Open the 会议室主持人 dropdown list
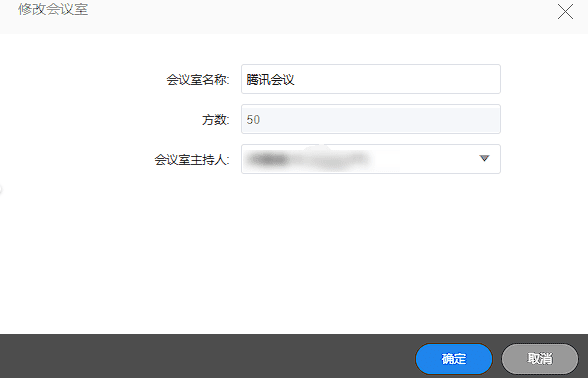This screenshot has width=588, height=378. pos(371,159)
